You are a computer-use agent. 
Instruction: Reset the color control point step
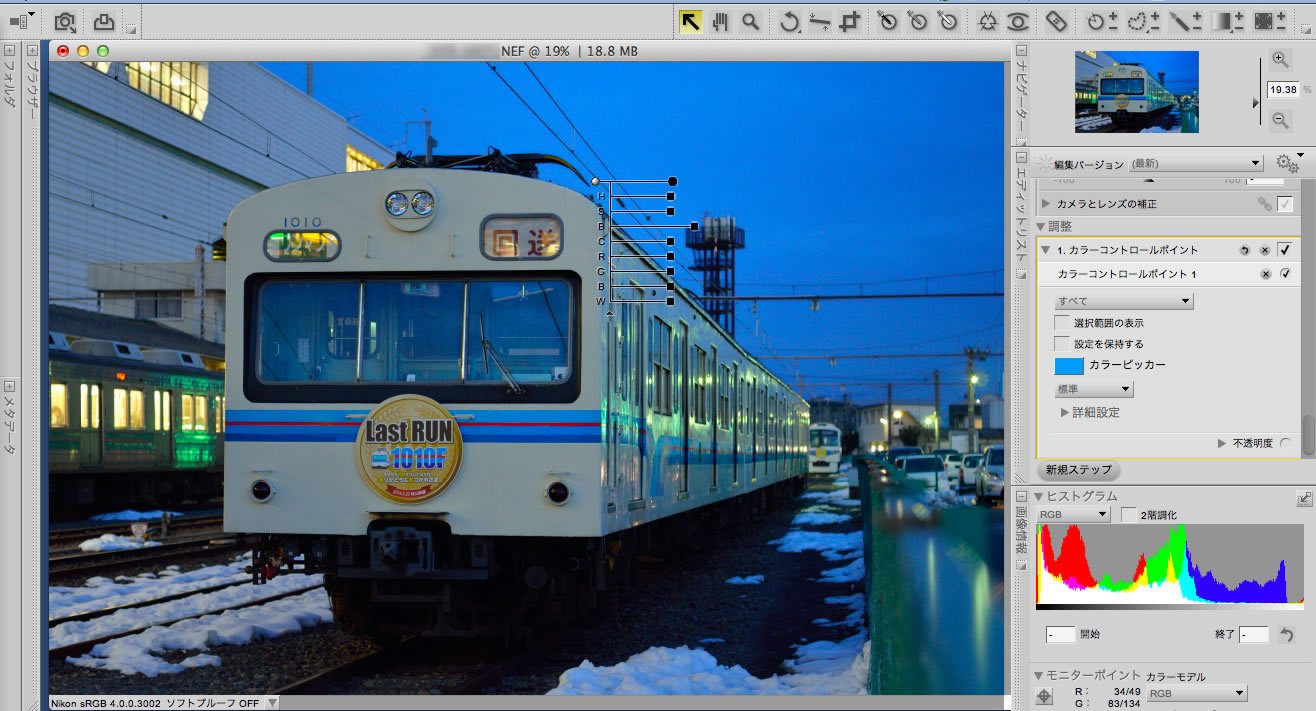(x=1246, y=250)
